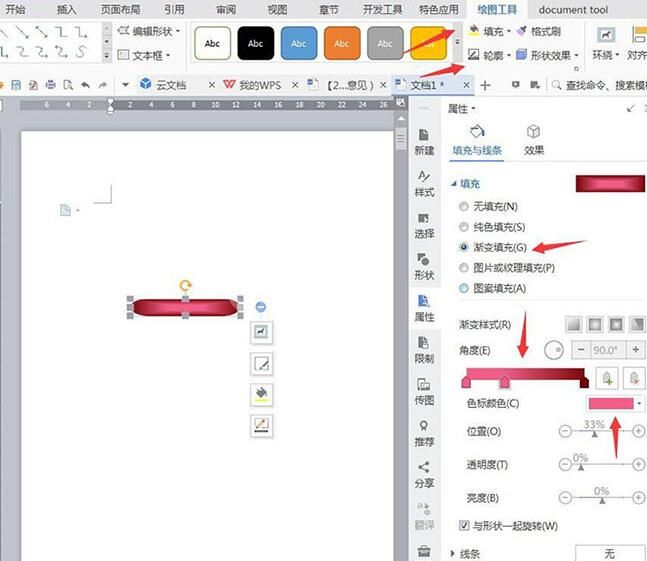Image resolution: width=647 pixels, height=561 pixels.
Task: Close the 文档1 document tab
Action: [x=466, y=85]
